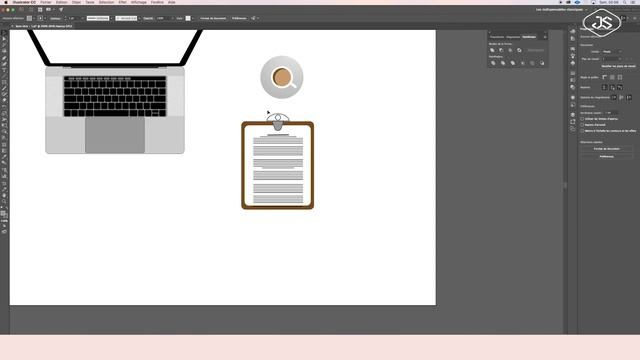Open the Fichier menu

[x=46, y=2]
